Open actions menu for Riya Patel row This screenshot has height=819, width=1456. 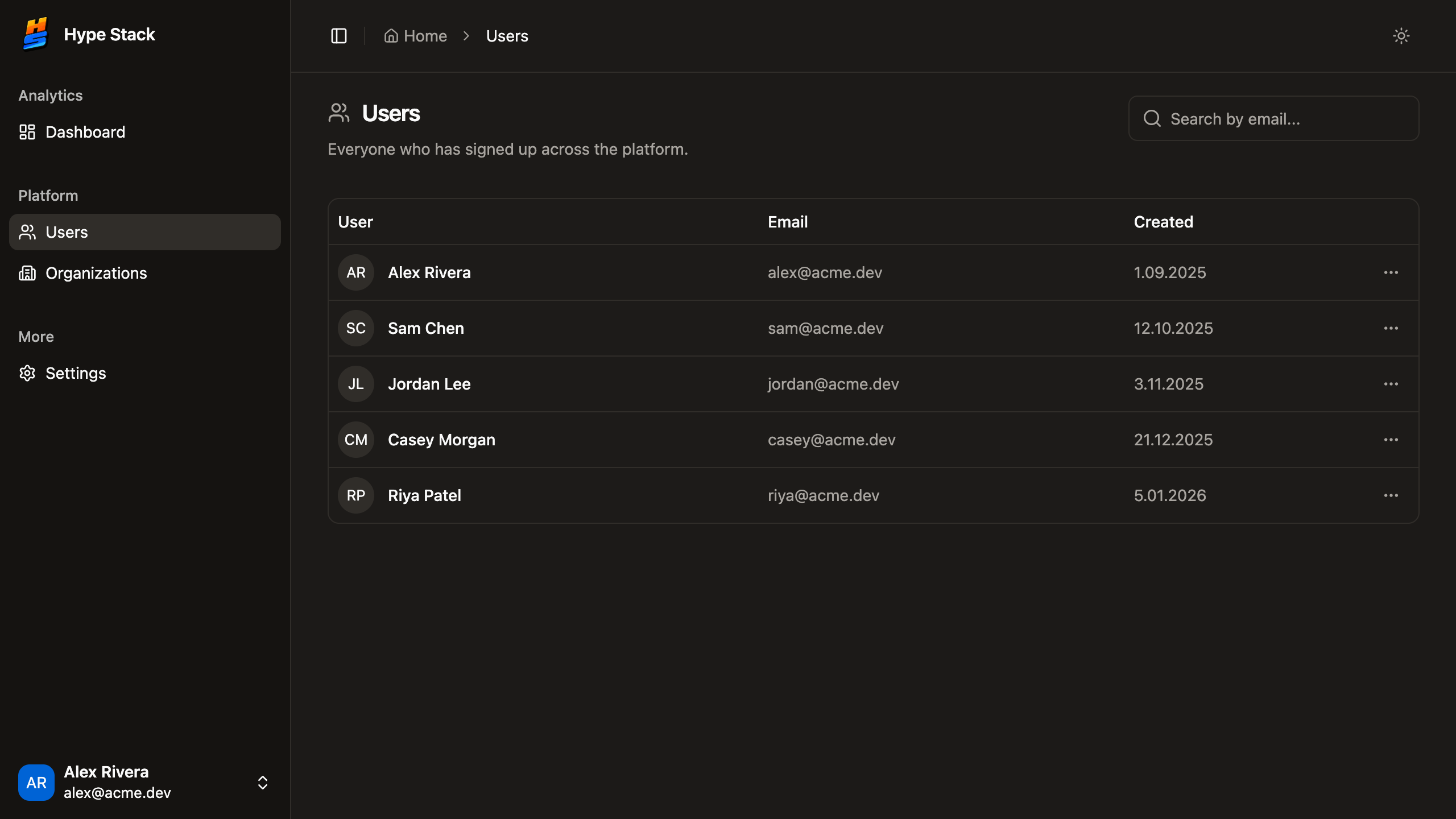(x=1391, y=495)
